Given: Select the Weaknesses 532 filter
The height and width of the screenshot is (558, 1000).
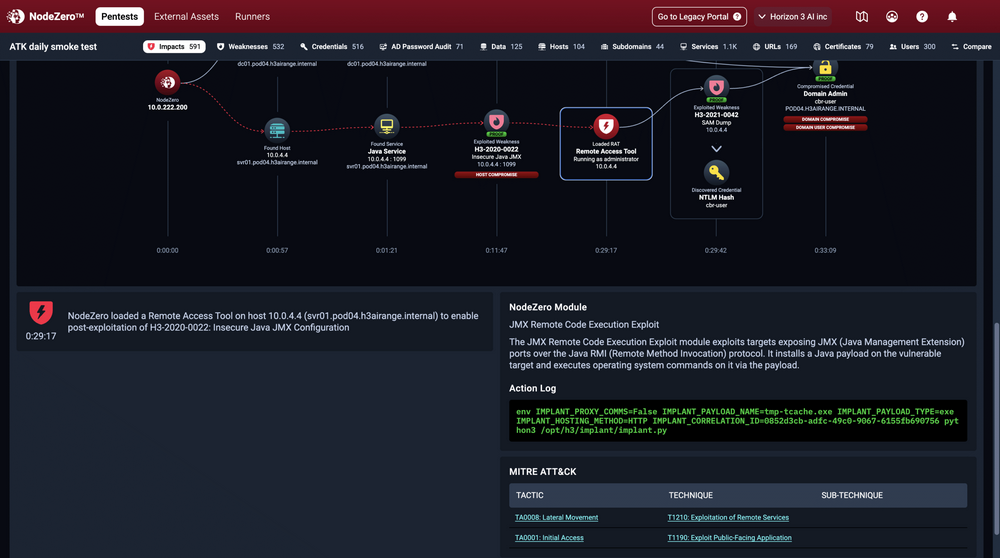Looking at the screenshot, I should [x=250, y=47].
